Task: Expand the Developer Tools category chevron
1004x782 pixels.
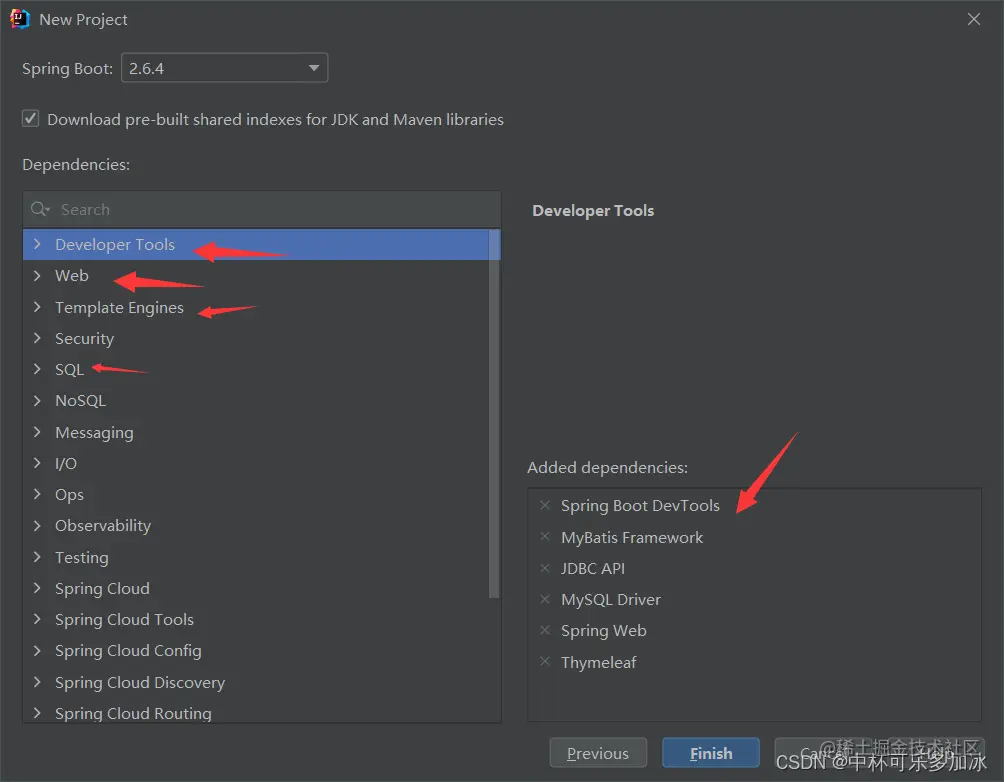Action: pos(37,244)
